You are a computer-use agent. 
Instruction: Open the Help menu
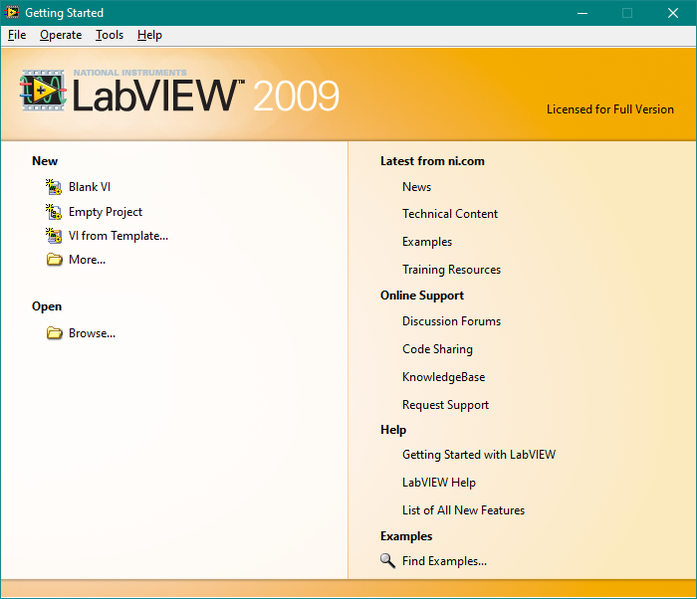coord(149,35)
